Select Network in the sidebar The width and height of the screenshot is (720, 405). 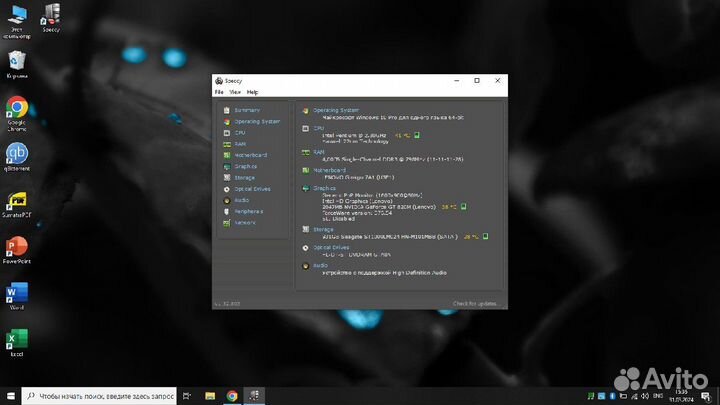(x=245, y=223)
